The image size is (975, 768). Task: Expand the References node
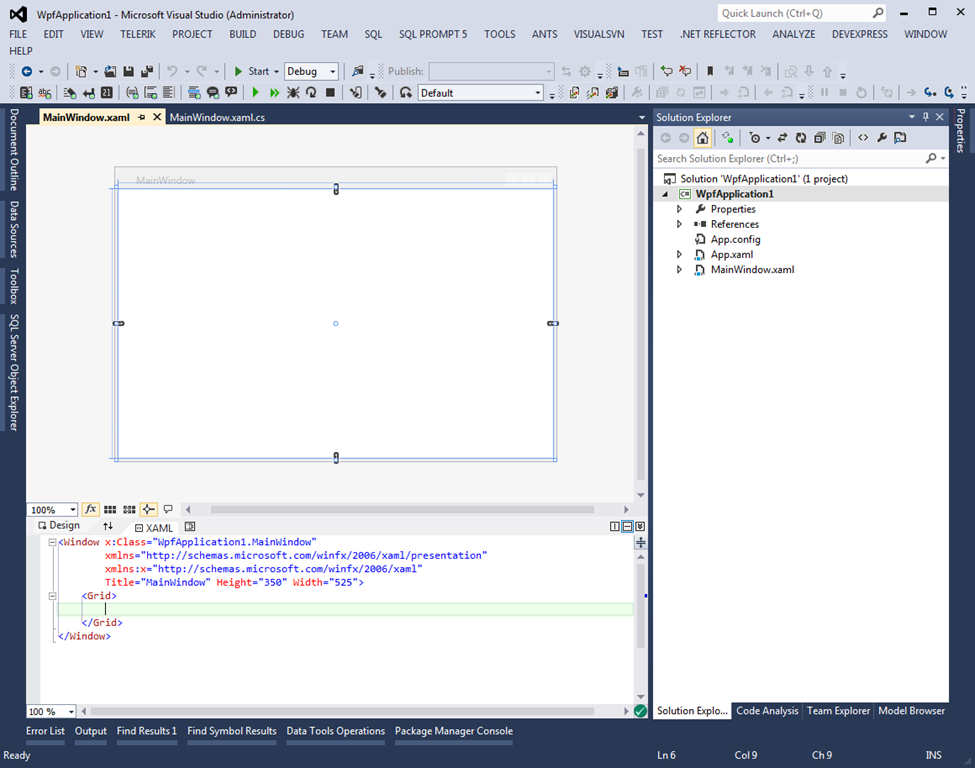(x=680, y=224)
